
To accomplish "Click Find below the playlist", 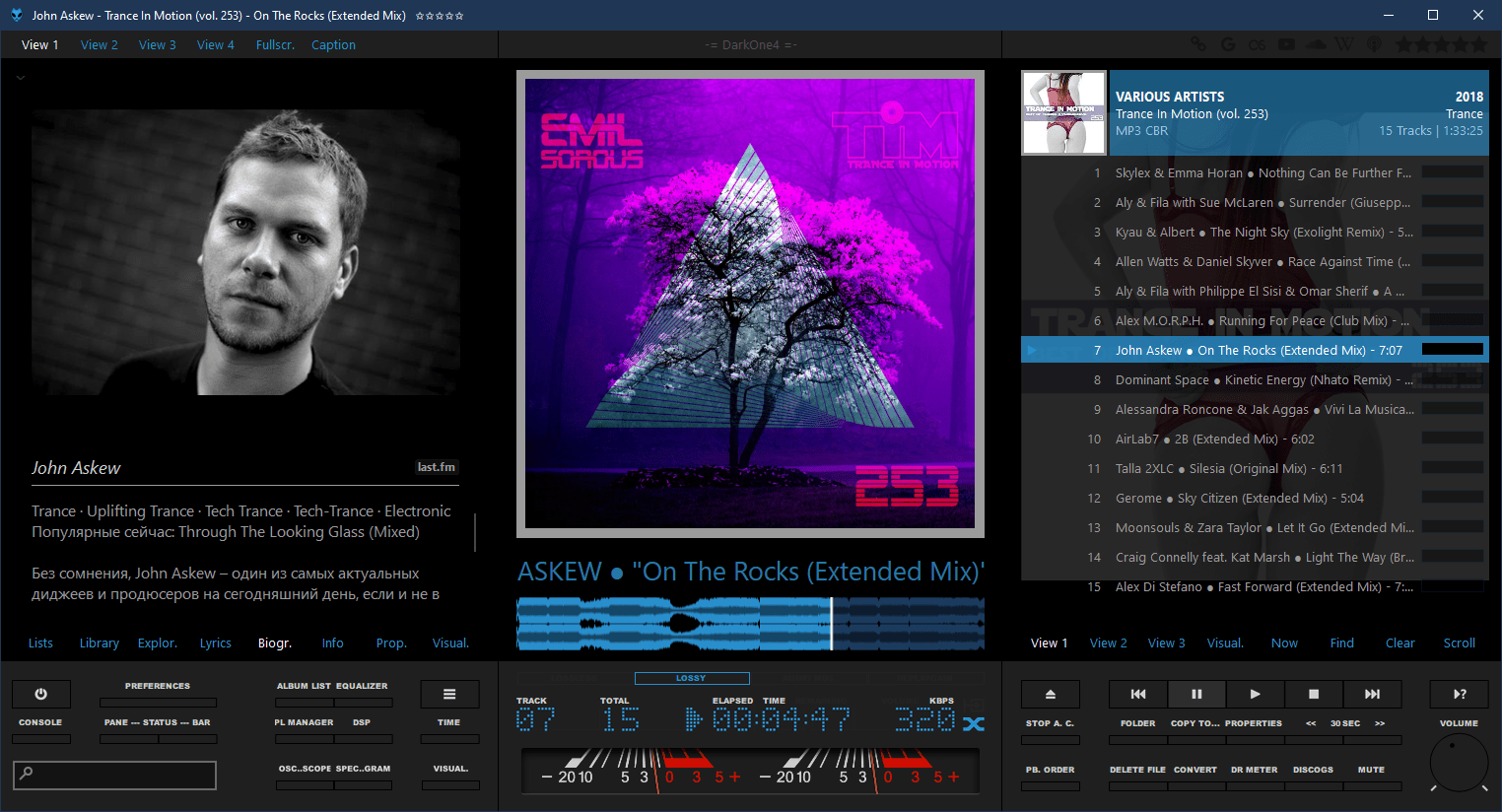I will 1342,643.
